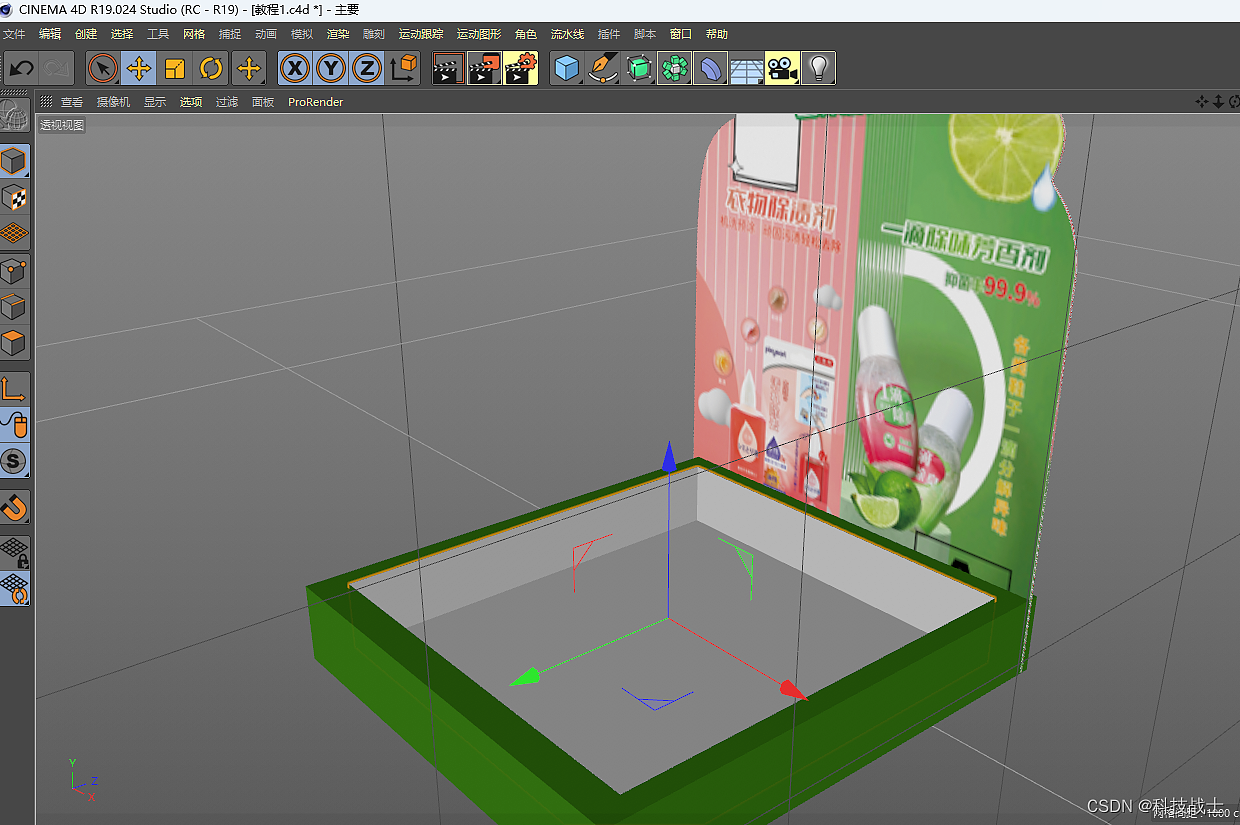Select the Live Selection tool
This screenshot has height=825, width=1240.
(103, 68)
